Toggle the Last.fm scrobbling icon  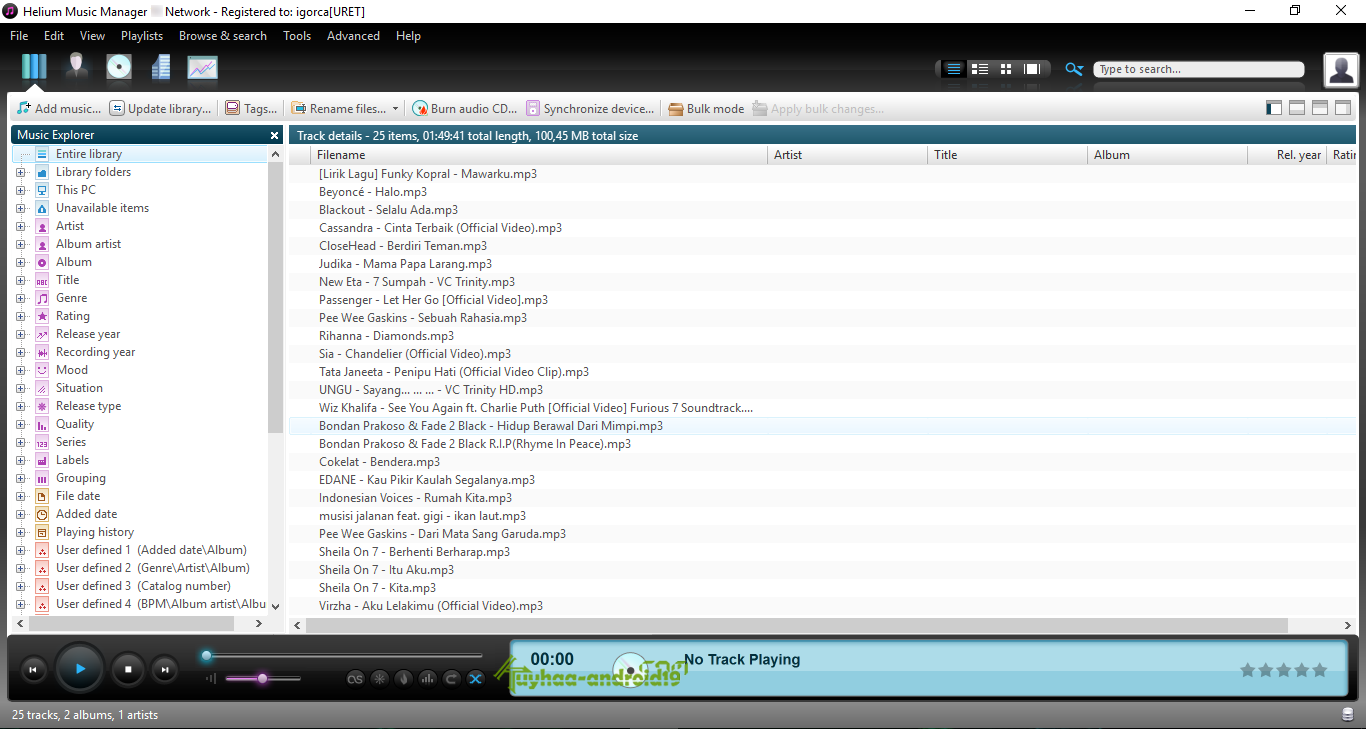(355, 679)
